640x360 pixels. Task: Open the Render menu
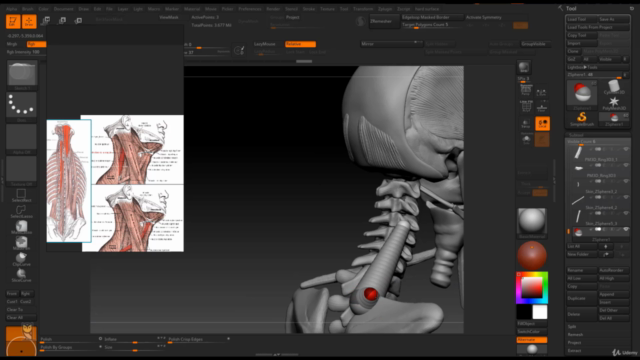[x=273, y=9]
